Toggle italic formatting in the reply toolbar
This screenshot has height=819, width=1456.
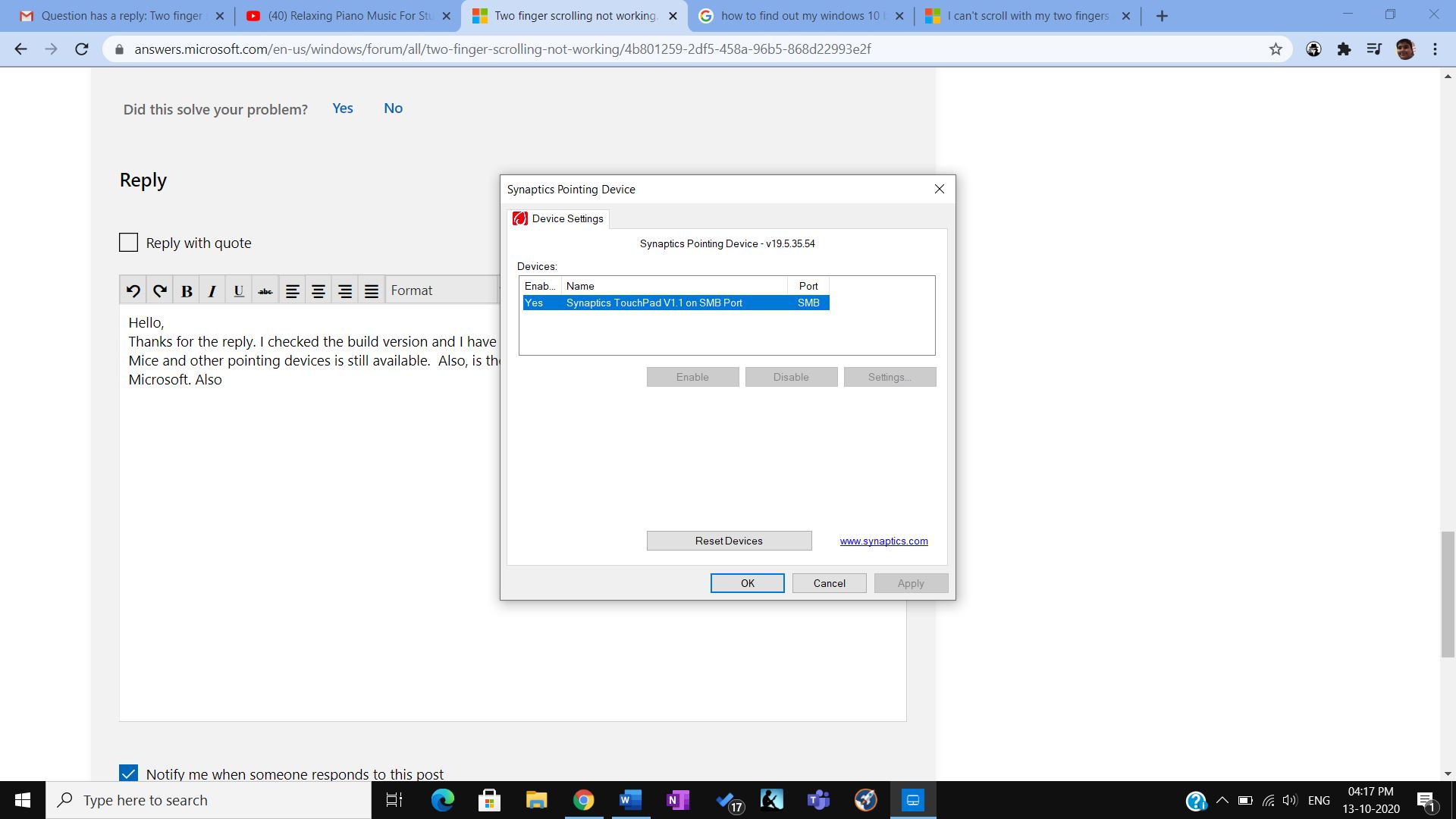(x=212, y=290)
